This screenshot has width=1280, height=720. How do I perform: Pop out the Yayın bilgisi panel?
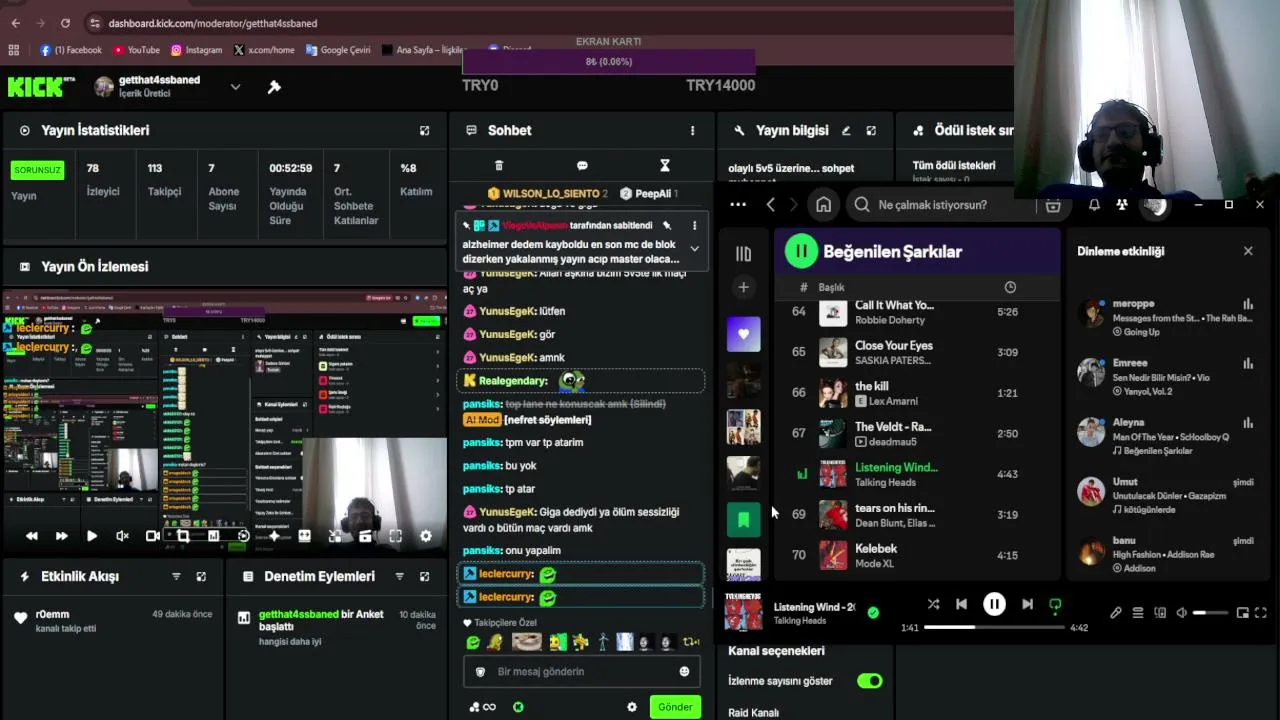click(x=871, y=131)
